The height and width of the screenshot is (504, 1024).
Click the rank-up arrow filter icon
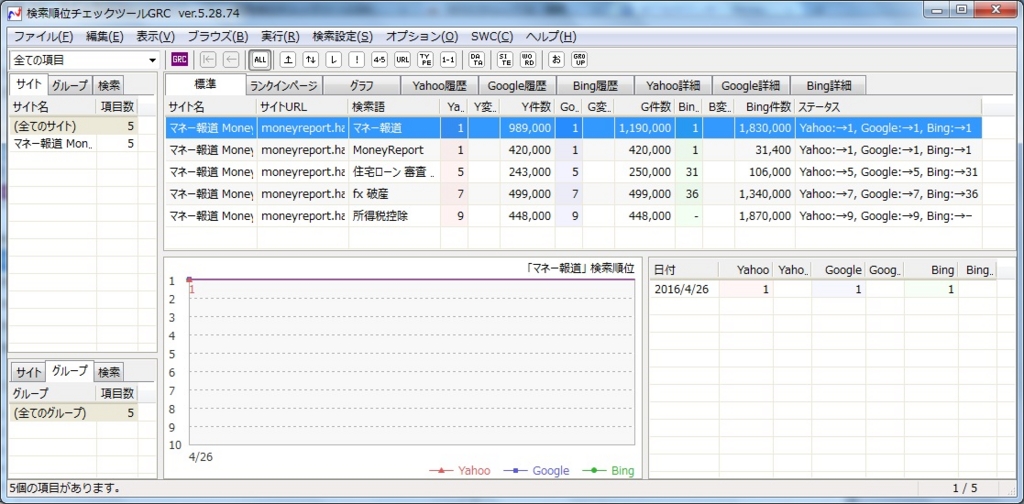tap(288, 60)
